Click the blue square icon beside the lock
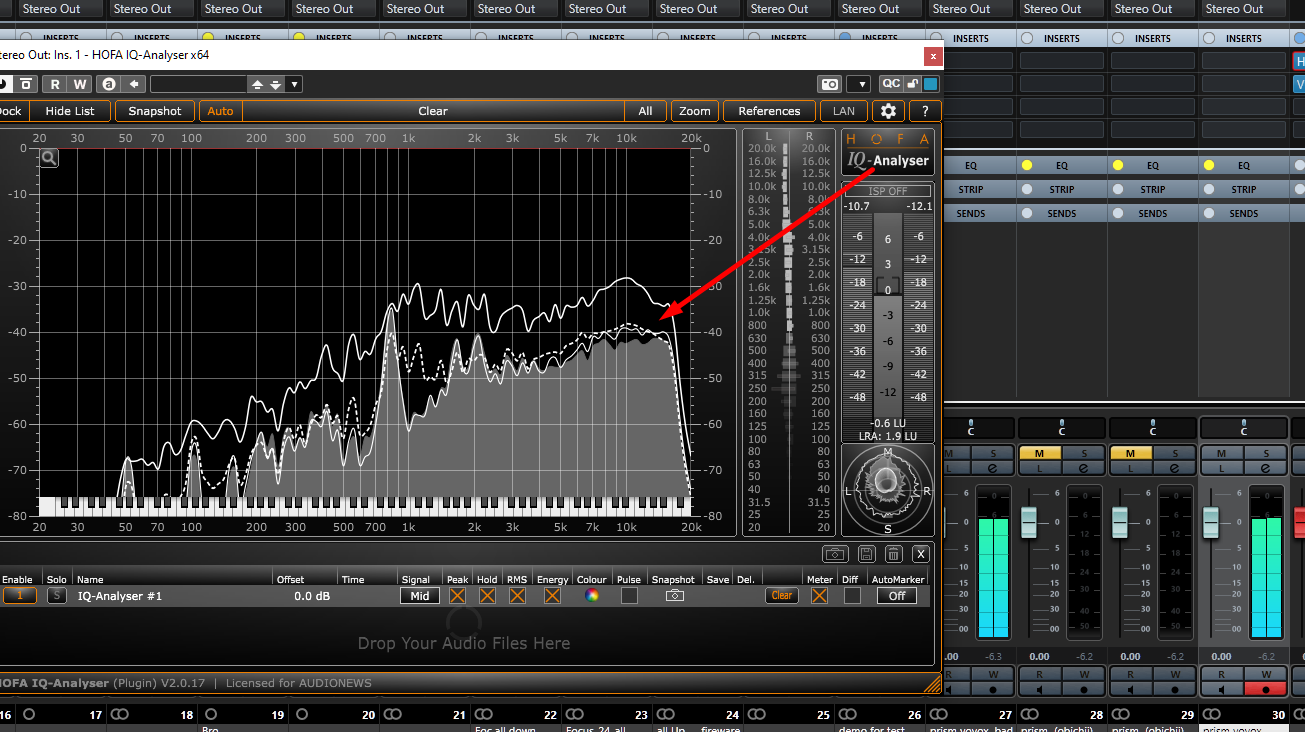The image size is (1305, 732). pos(930,84)
